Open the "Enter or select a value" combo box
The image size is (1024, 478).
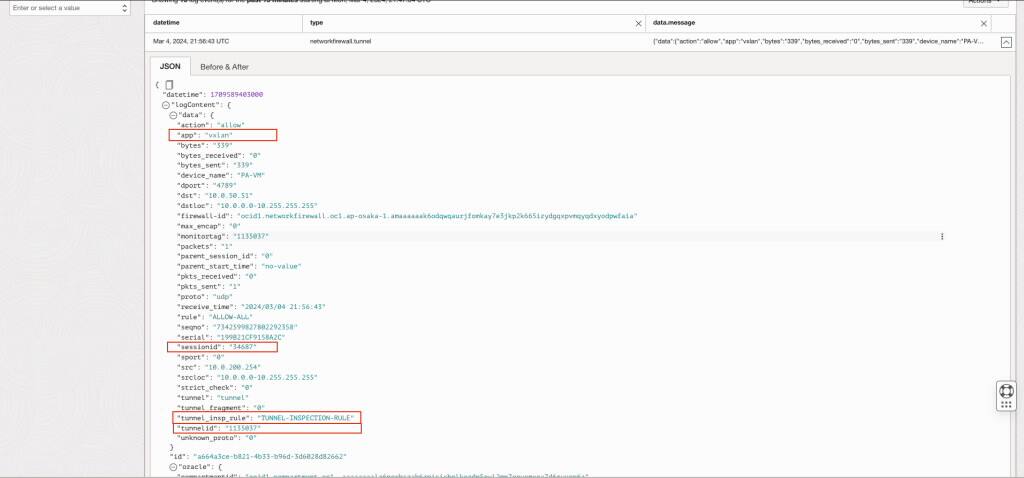(70, 8)
